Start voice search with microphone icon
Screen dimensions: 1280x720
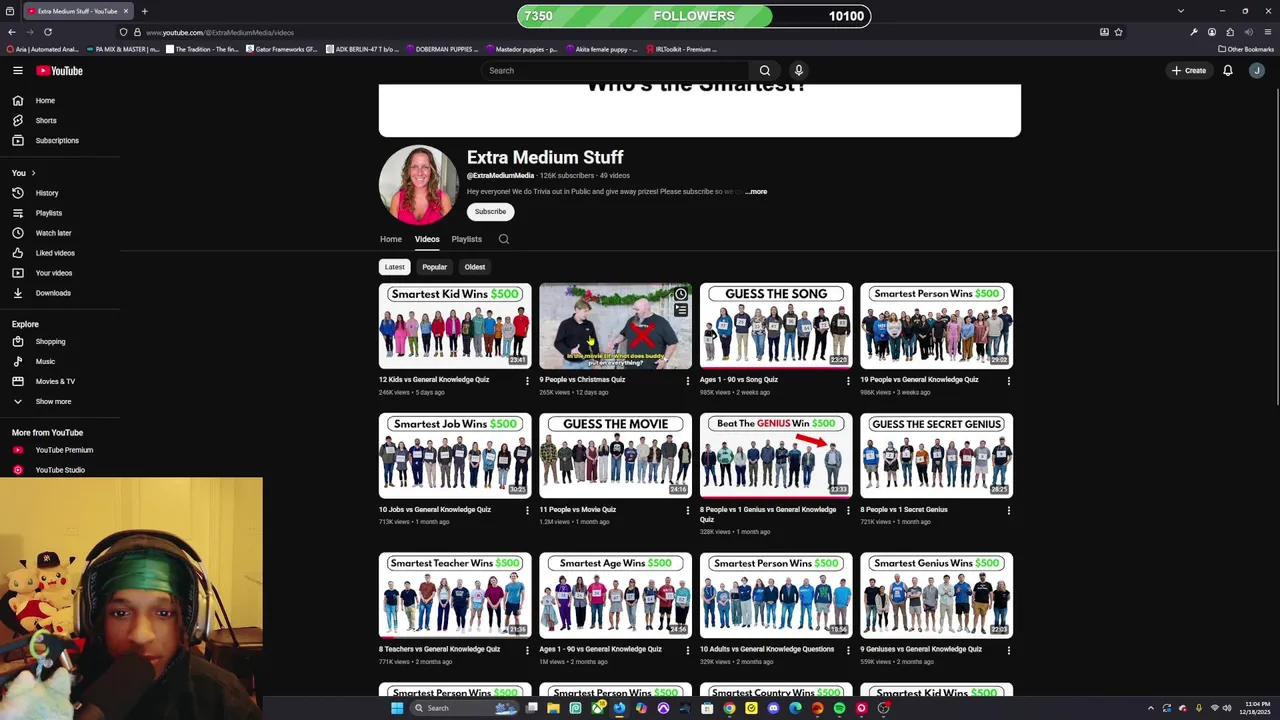click(798, 70)
